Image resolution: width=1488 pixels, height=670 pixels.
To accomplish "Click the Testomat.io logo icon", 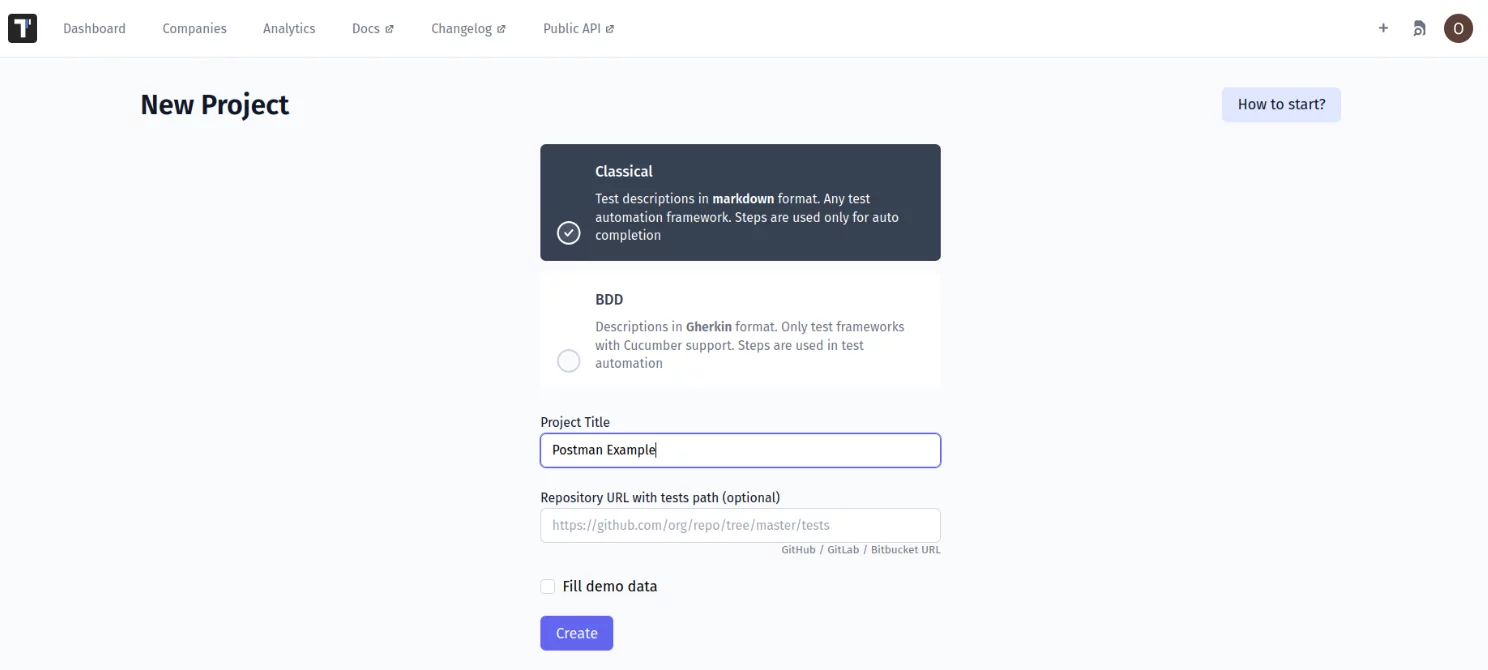I will pos(23,27).
